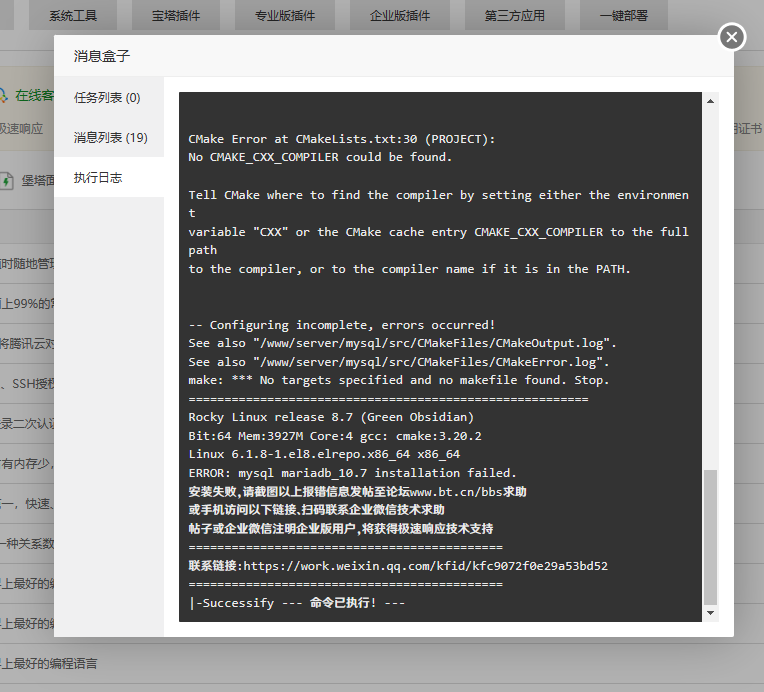Click the log scrollbar thumb
Viewport: 764px width, 692px height.
tap(710, 537)
